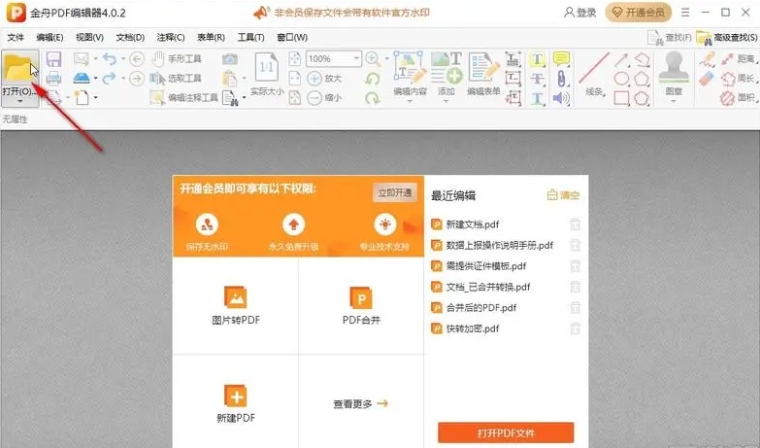Open recent file 数据上报操作说明手册.pdf
The image size is (760, 448).
500,245
